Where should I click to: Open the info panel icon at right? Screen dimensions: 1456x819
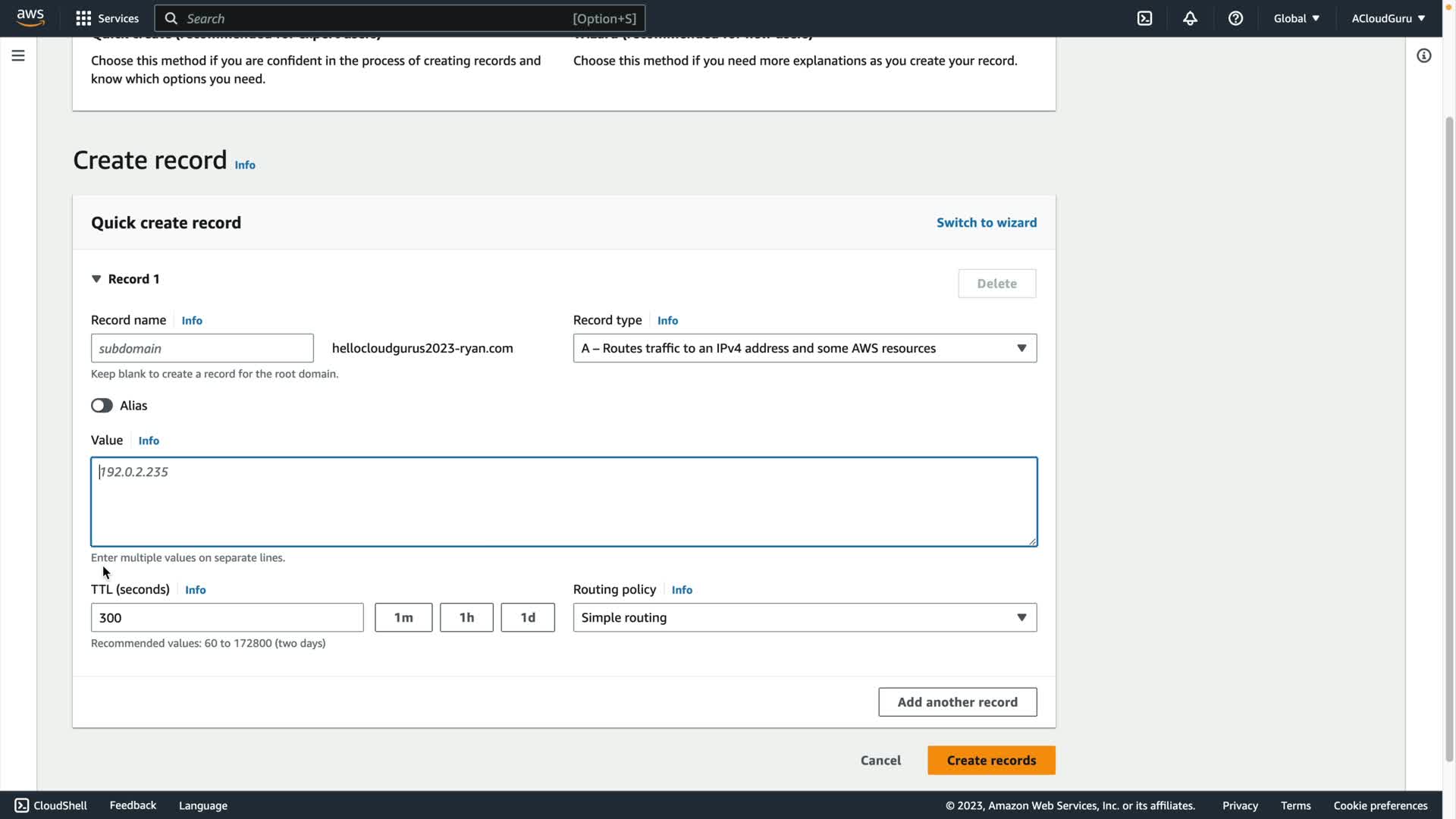pos(1423,55)
